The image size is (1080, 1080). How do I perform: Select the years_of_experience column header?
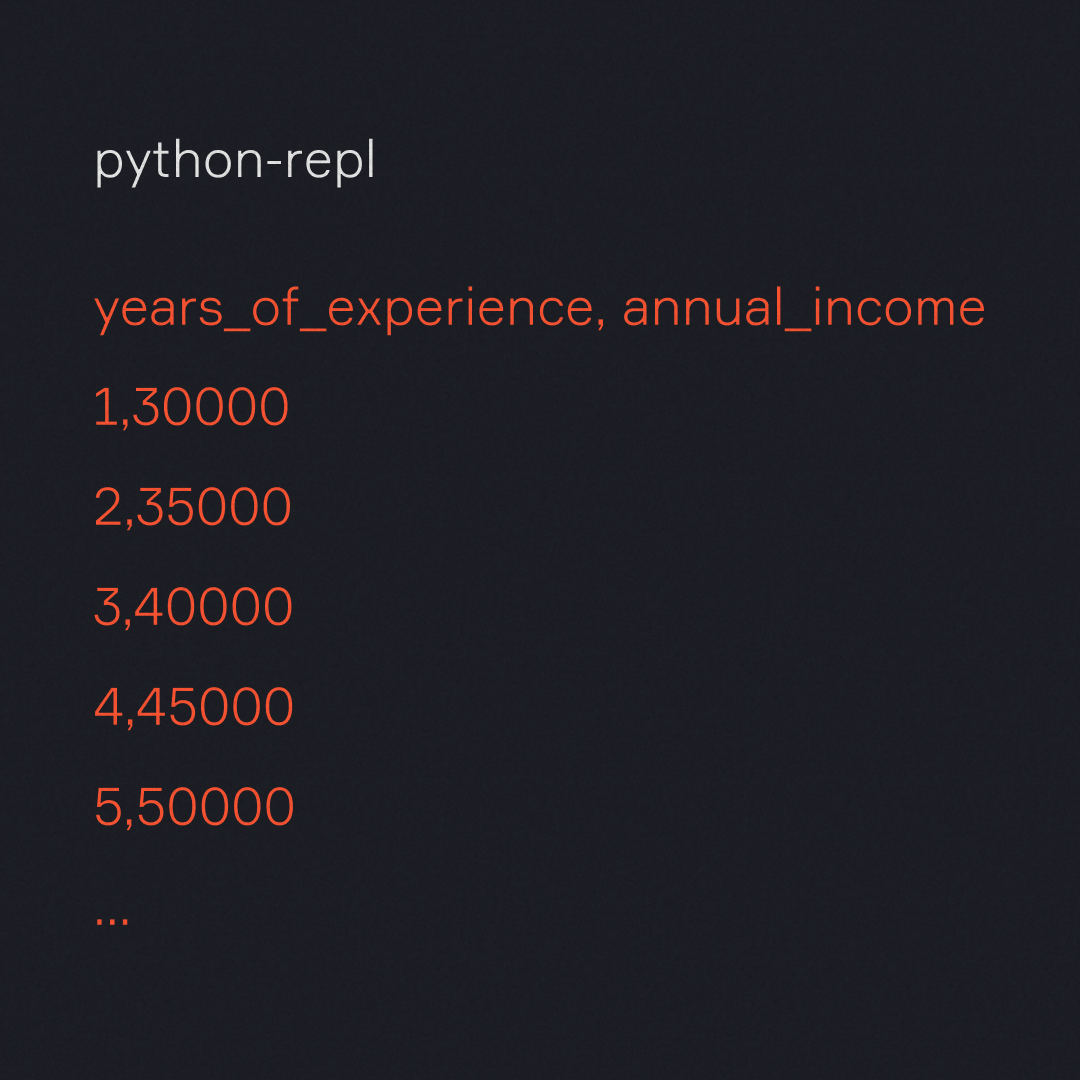pyautogui.click(x=344, y=311)
